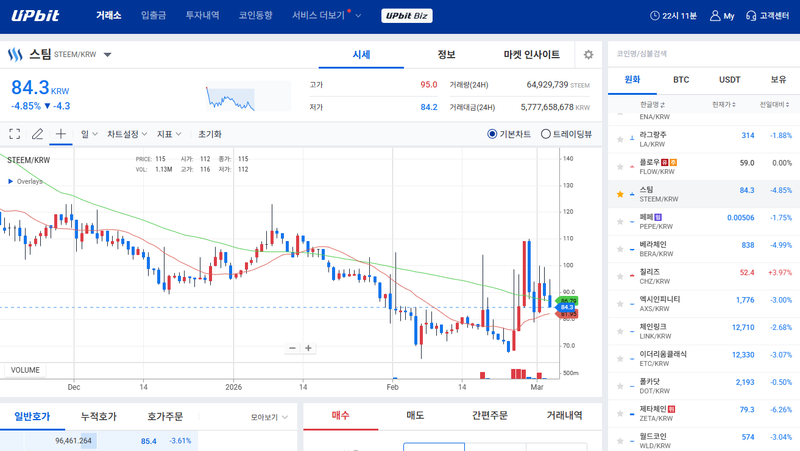Open the 모아보기 order book dropdown

pos(269,418)
